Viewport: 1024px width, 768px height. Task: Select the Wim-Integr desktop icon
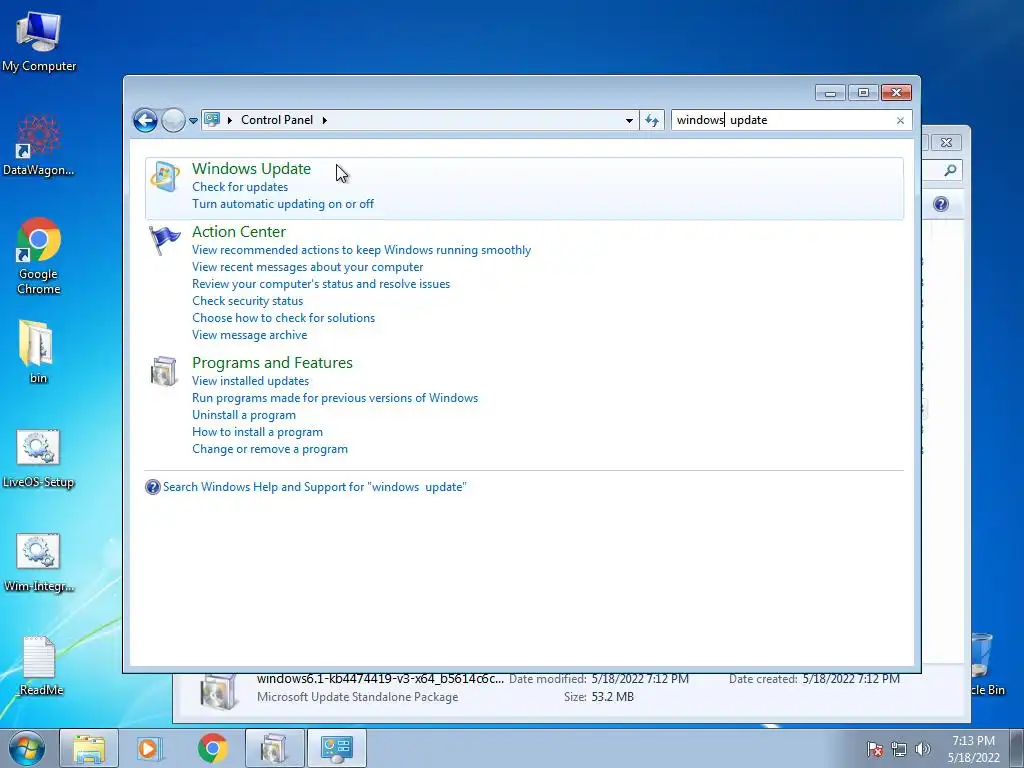[39, 563]
